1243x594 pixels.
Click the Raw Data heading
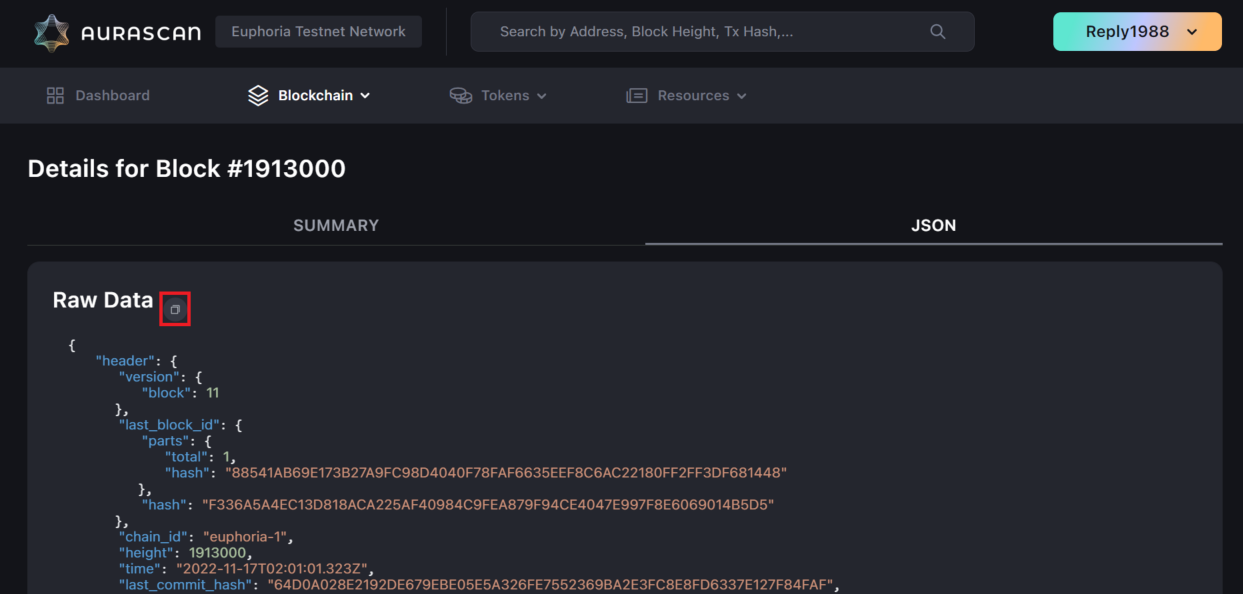pyautogui.click(x=103, y=300)
